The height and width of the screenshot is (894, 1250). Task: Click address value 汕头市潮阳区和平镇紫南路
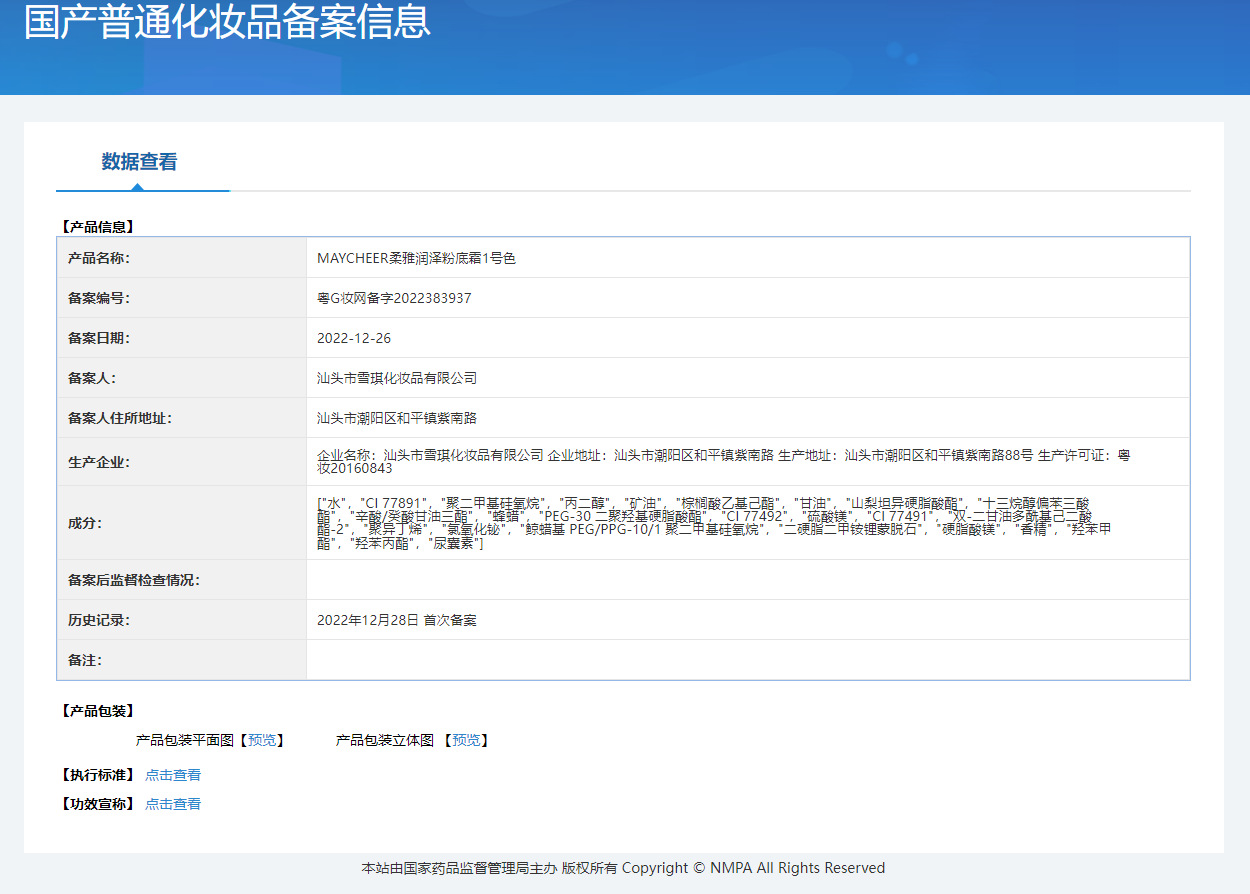coord(397,418)
